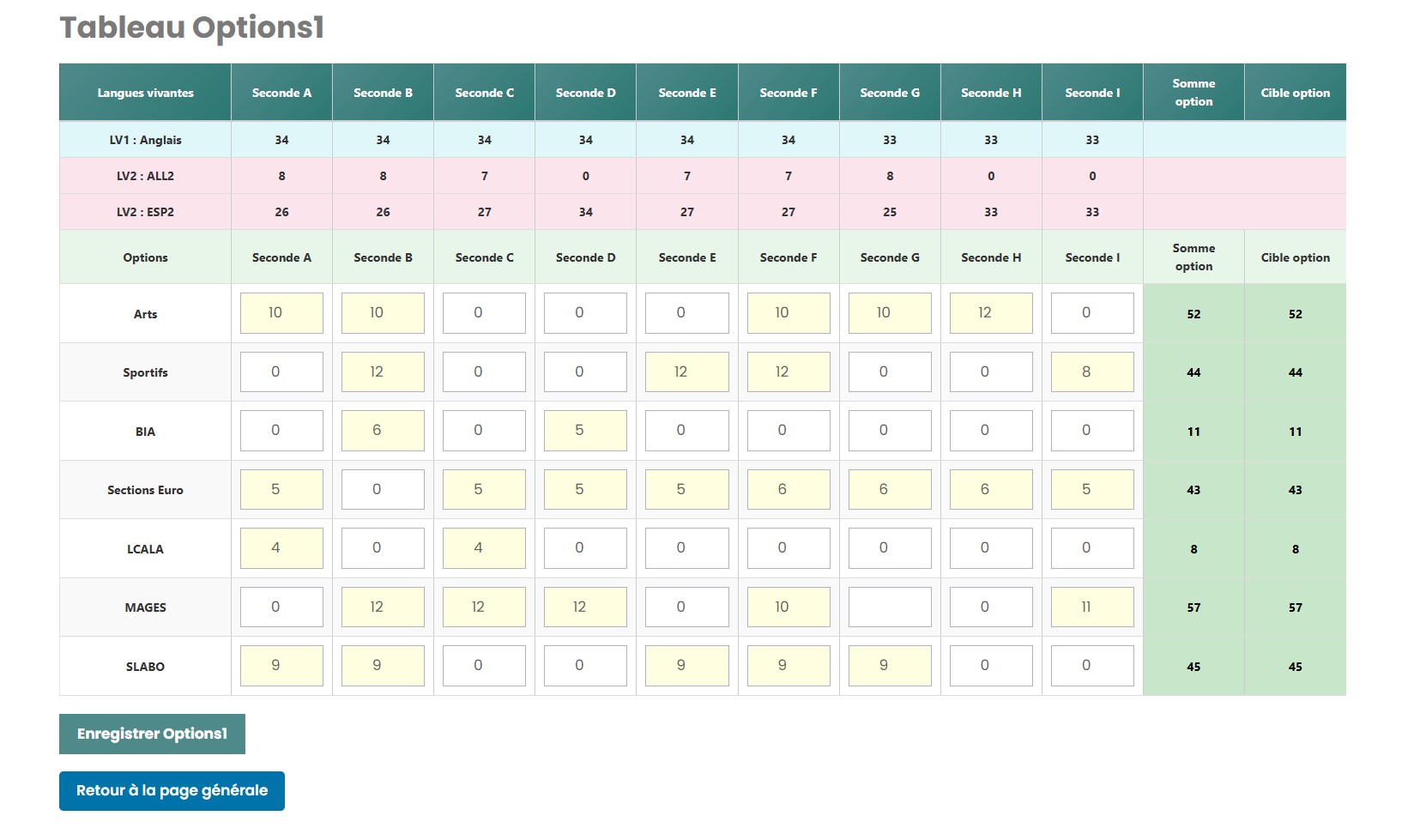This screenshot has height=840, width=1414.
Task: Click the empty MAGES field for Seconde G
Action: point(890,607)
